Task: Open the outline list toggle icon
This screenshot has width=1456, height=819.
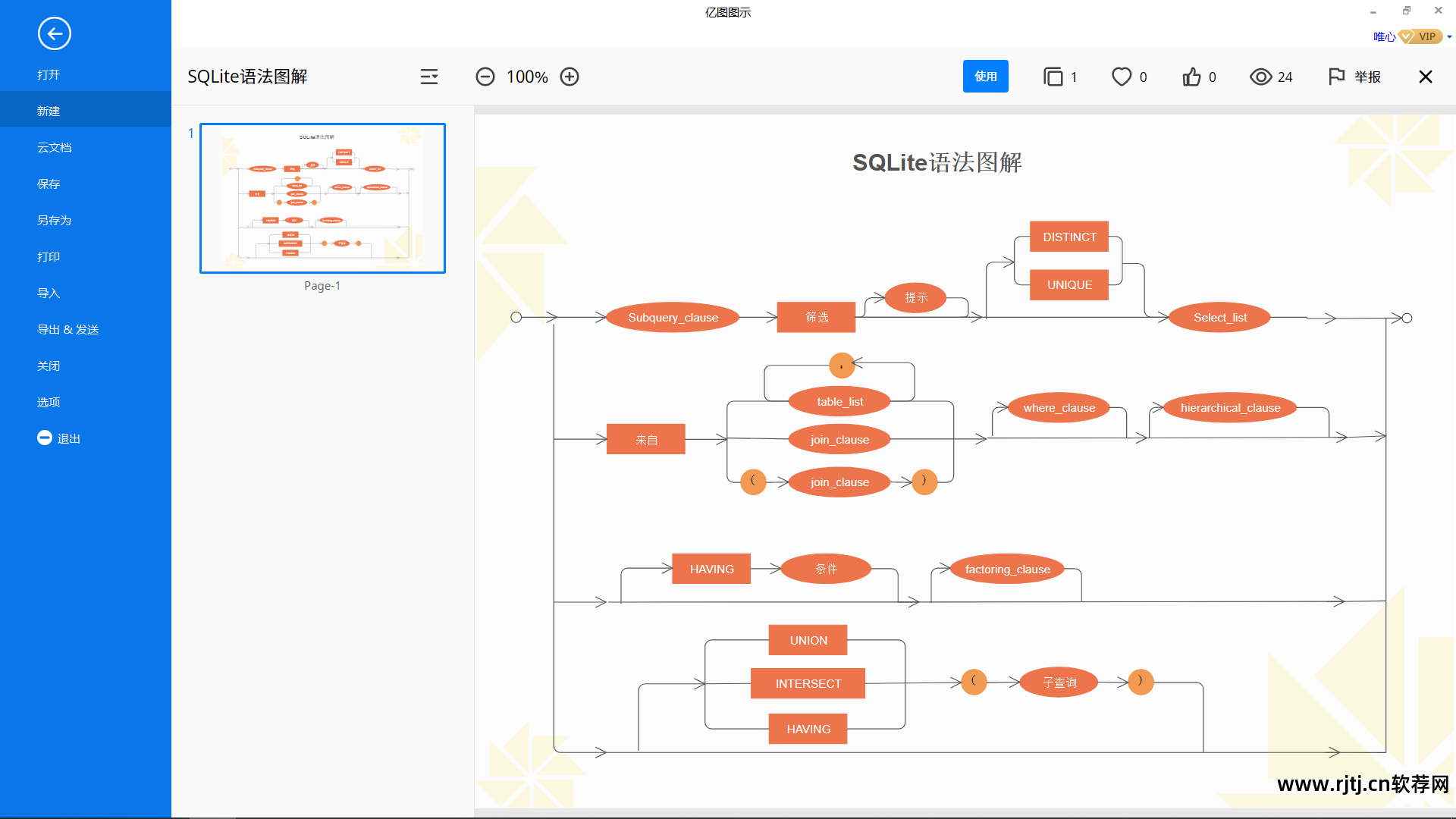Action: tap(429, 77)
